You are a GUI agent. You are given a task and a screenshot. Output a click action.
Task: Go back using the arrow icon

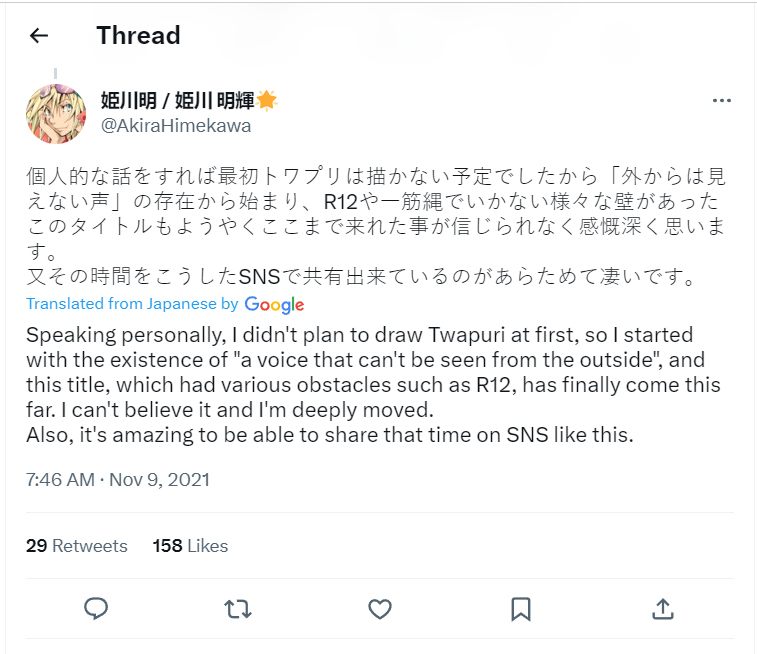click(x=39, y=36)
